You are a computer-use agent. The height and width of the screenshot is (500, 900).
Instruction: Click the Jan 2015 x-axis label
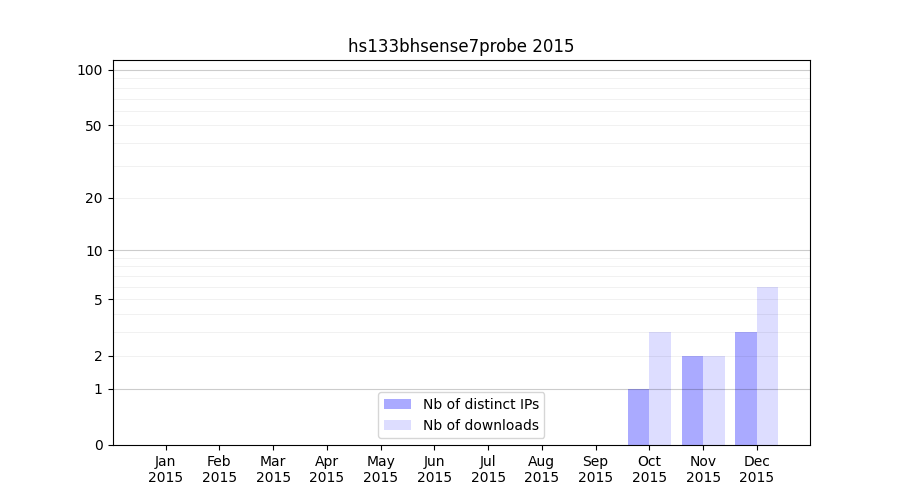(x=166, y=469)
